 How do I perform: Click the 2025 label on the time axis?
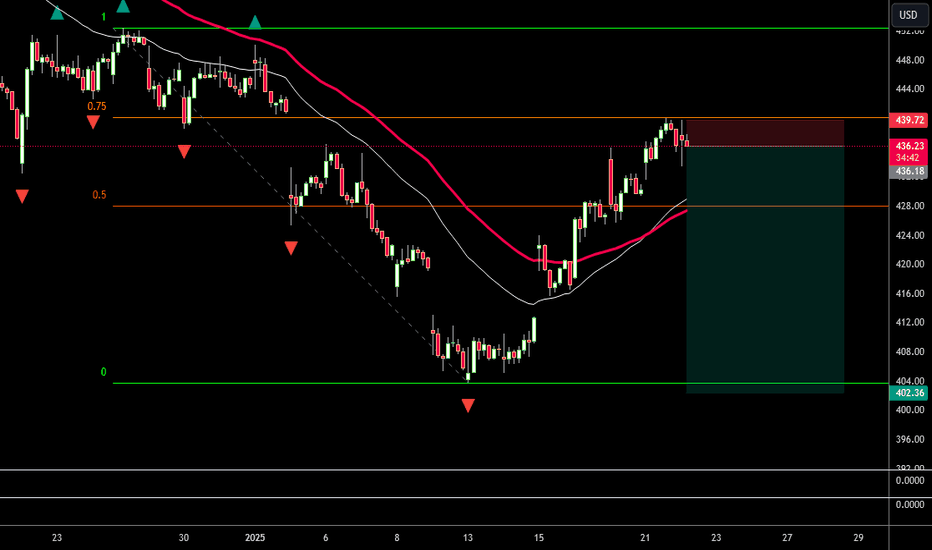pos(255,538)
